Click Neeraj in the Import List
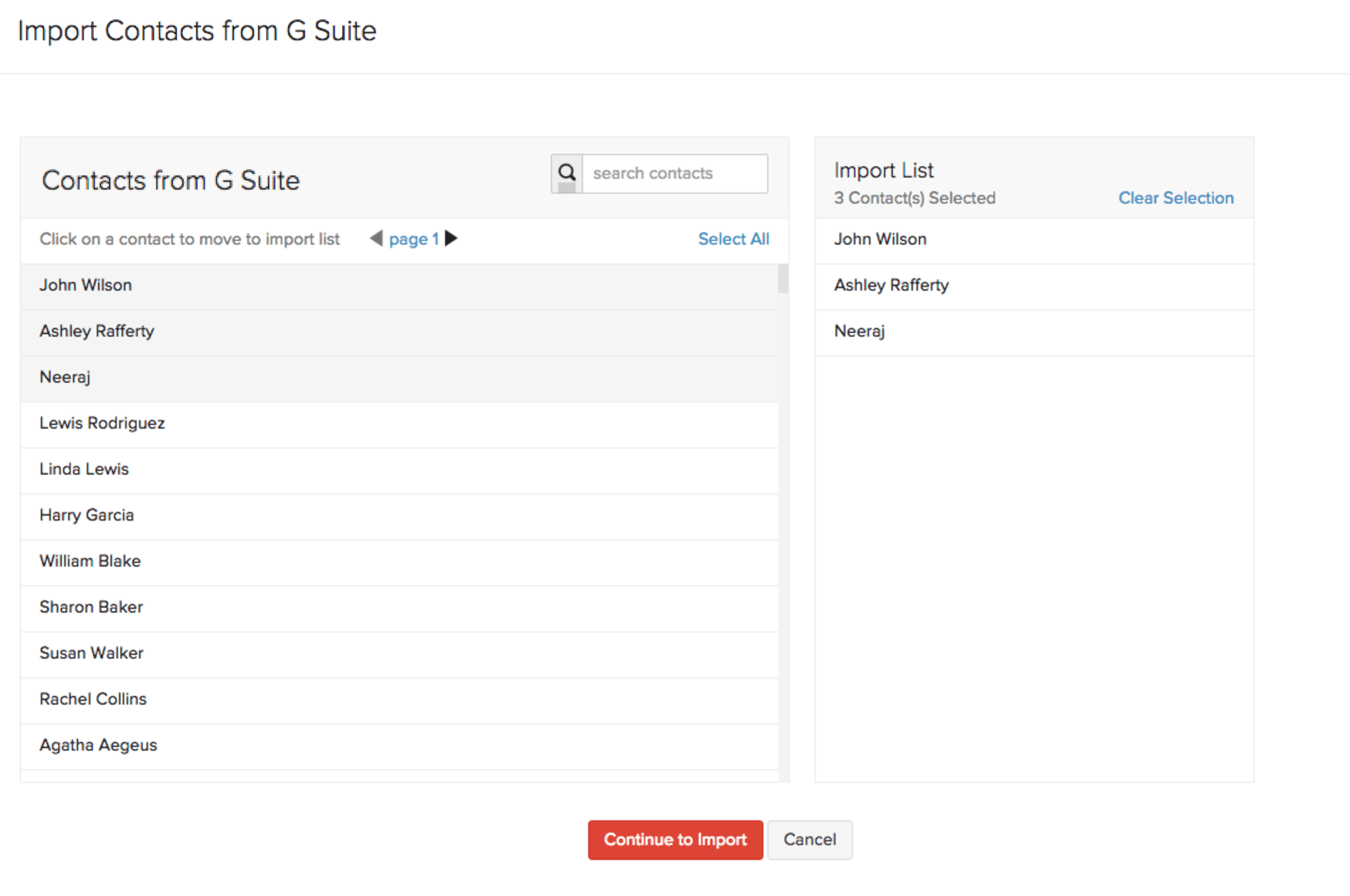 pos(857,331)
